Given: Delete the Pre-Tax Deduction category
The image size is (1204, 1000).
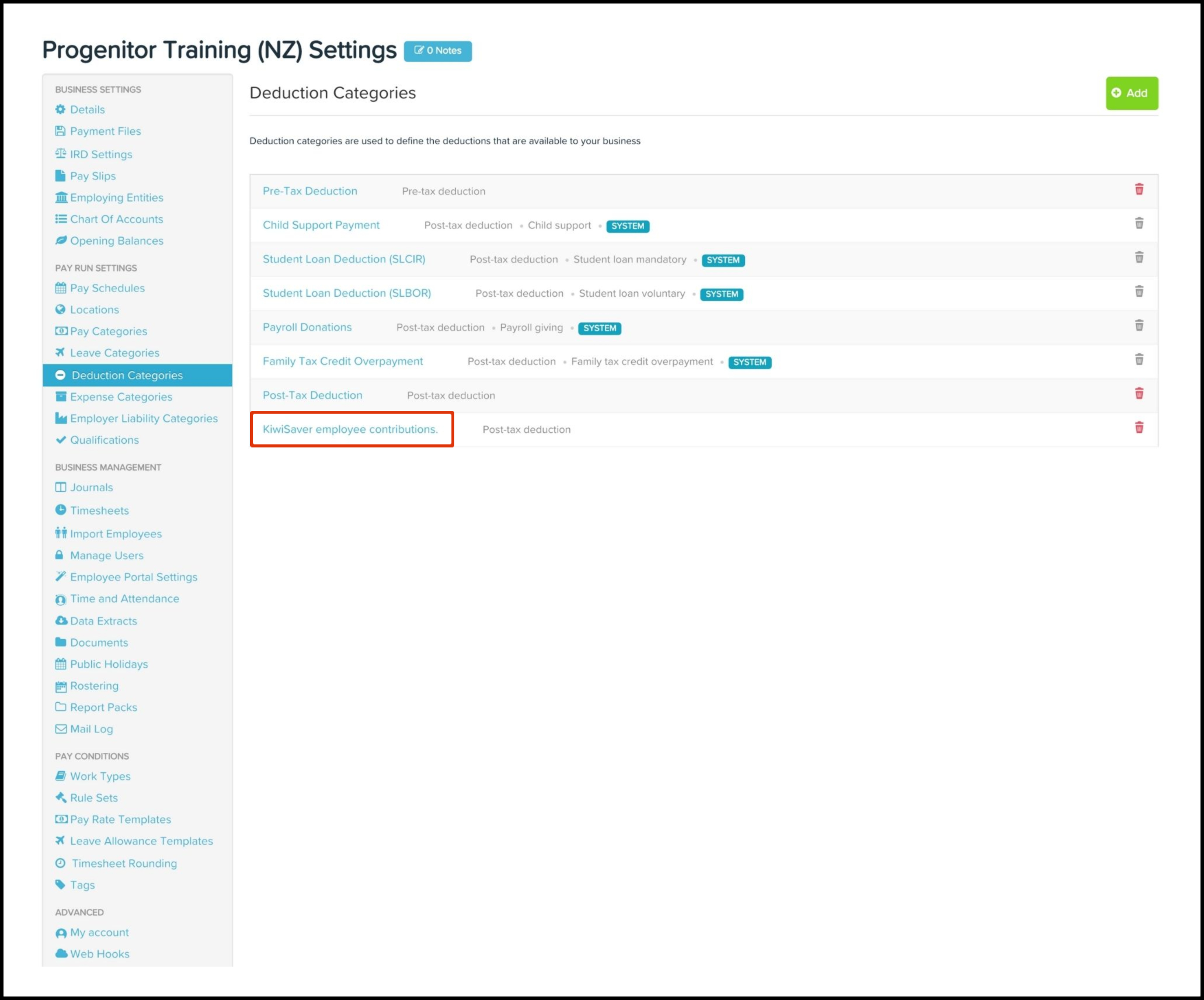Looking at the screenshot, I should 1139,189.
